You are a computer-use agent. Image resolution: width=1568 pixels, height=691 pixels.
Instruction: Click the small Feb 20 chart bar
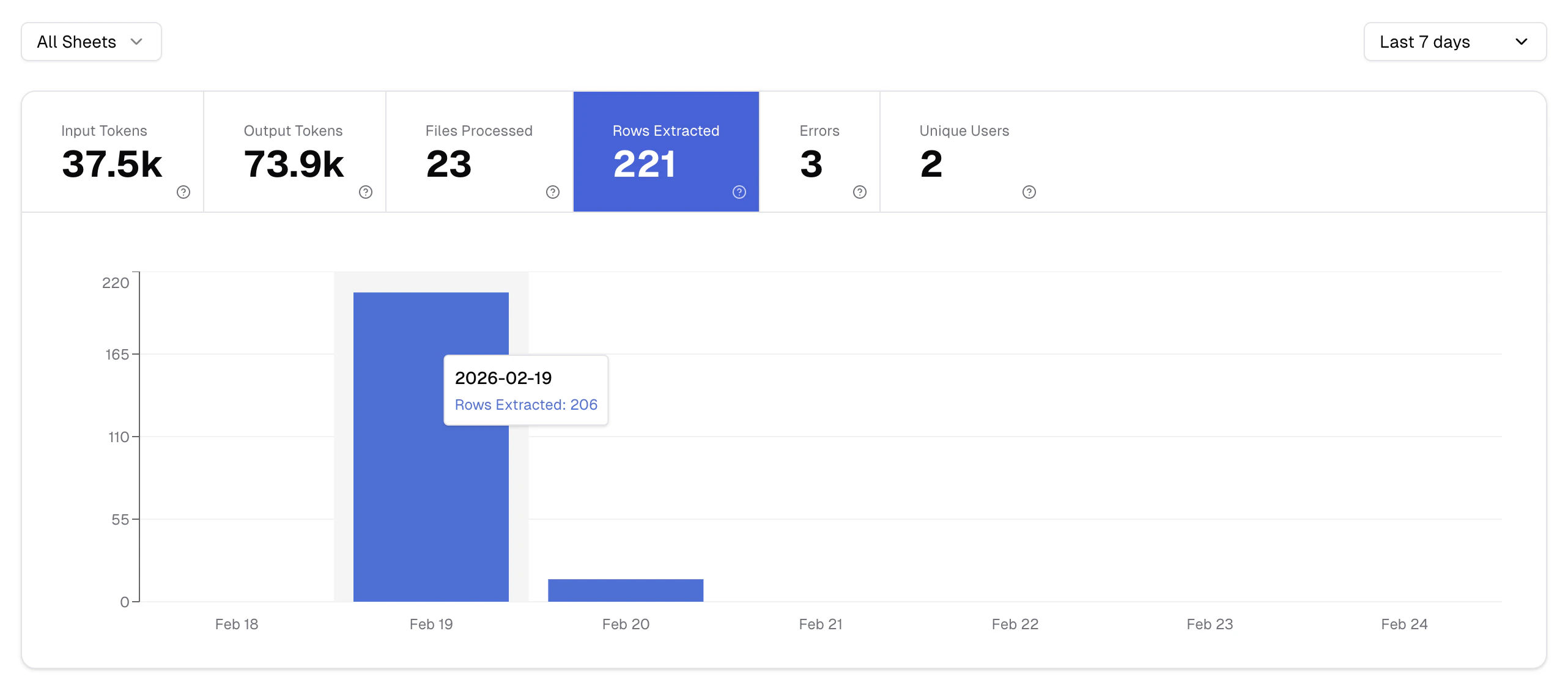pyautogui.click(x=625, y=590)
